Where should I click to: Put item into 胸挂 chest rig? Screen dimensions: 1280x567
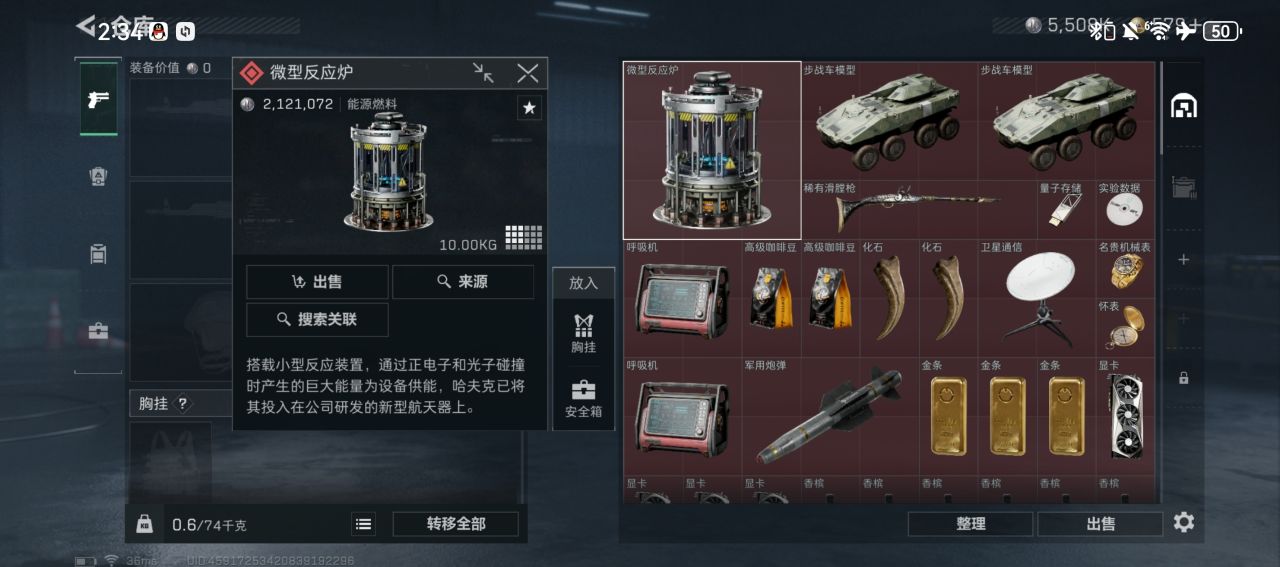(584, 333)
